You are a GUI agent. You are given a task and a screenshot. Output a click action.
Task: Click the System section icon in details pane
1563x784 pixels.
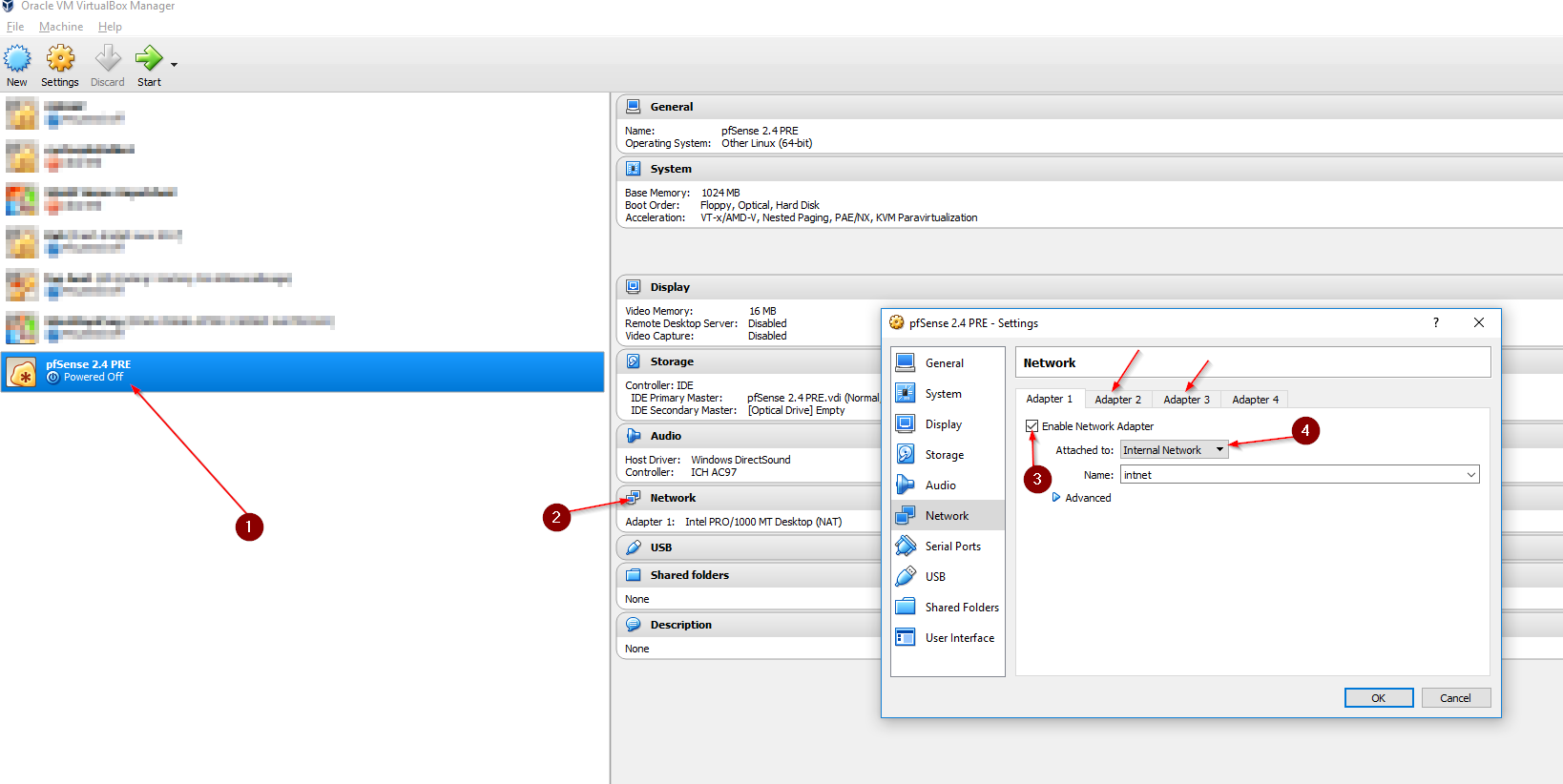point(633,169)
